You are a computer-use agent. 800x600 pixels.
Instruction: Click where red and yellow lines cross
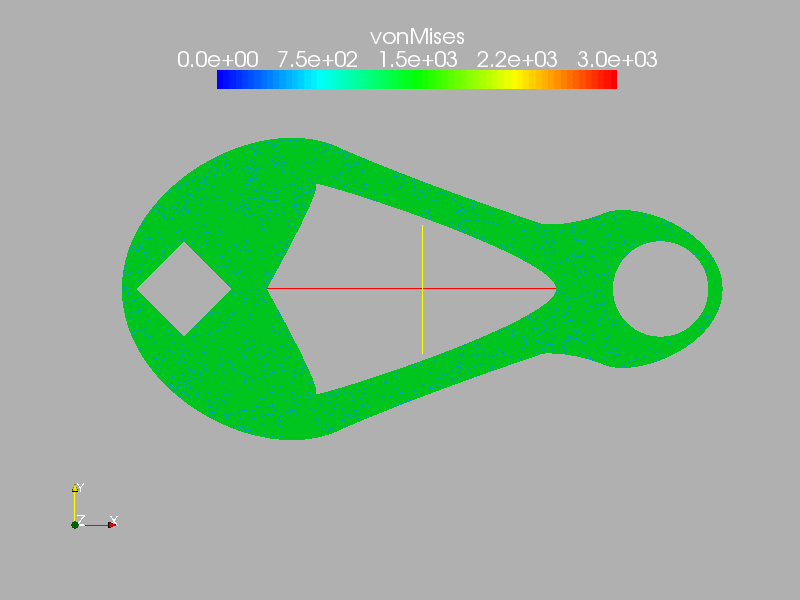[422, 288]
